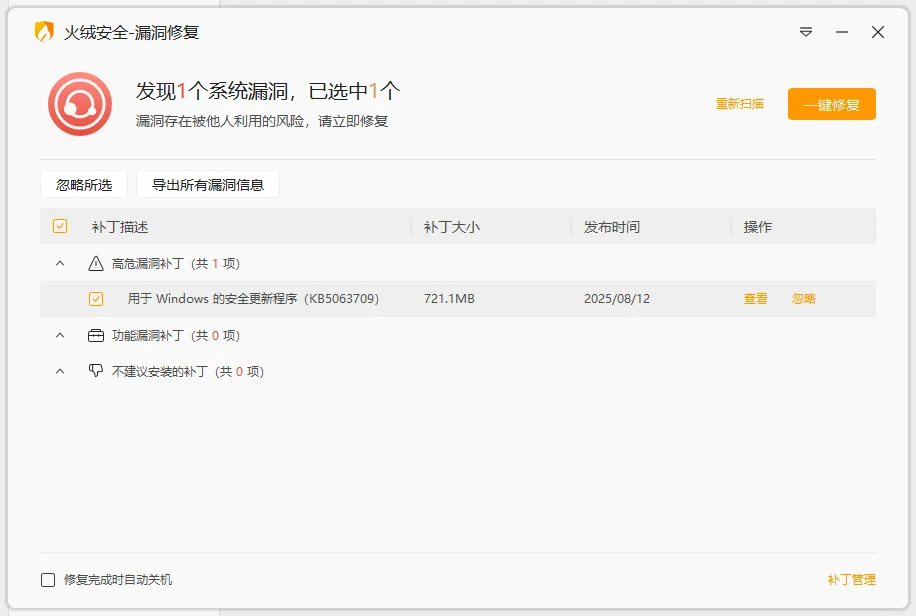Open 查看 for the KB5063709 patch
The width and height of the screenshot is (916, 616).
tap(754, 299)
